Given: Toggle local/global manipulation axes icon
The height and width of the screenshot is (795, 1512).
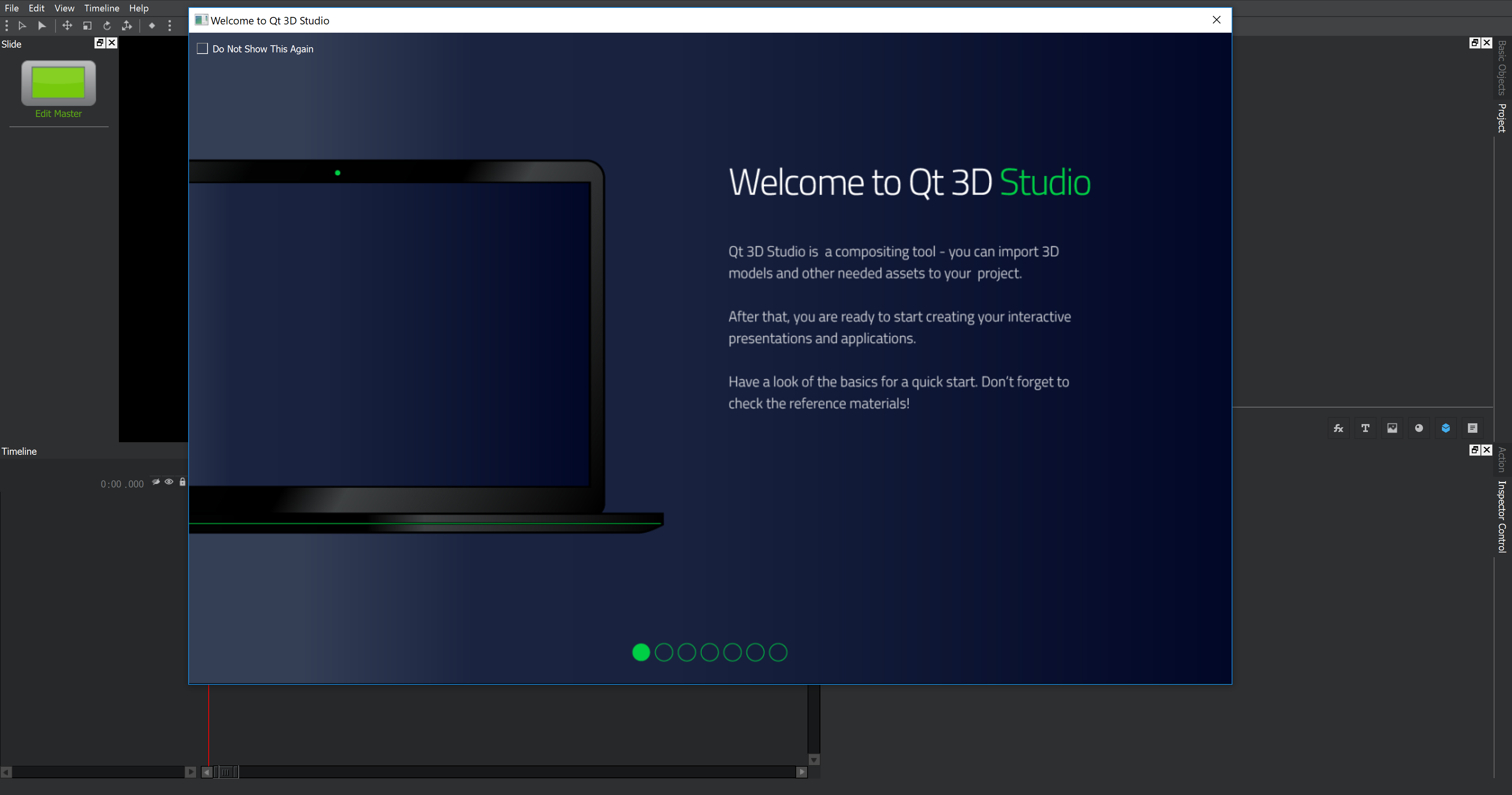Looking at the screenshot, I should point(127,25).
